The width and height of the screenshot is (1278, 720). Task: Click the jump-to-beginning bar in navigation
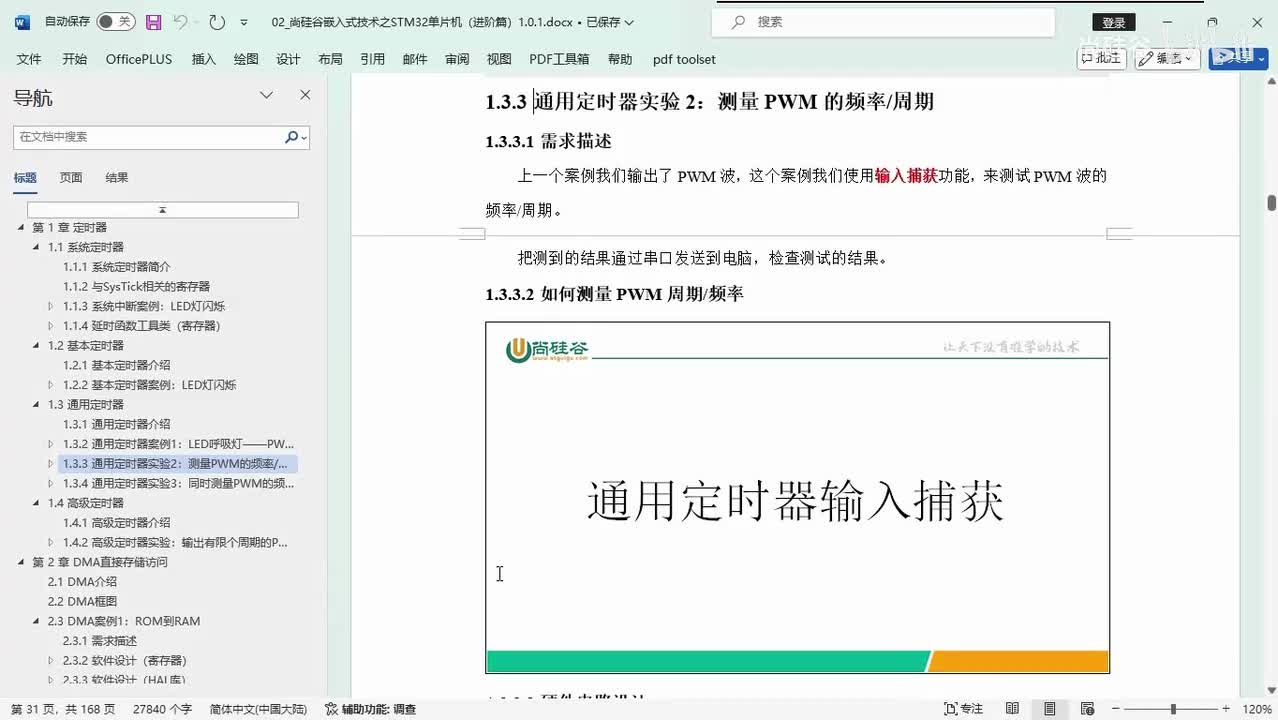tap(162, 210)
